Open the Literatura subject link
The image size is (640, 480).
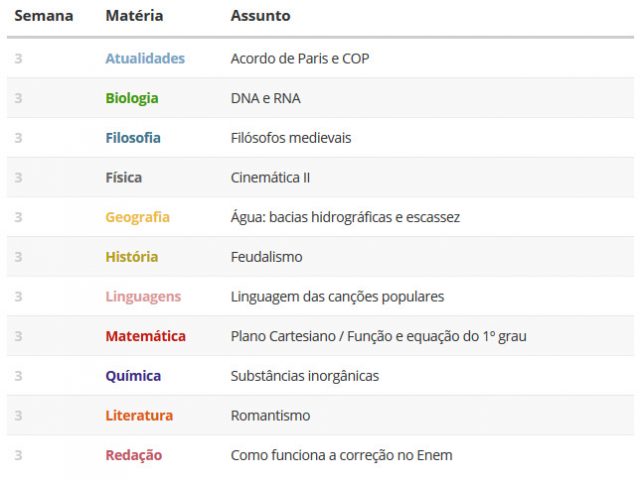[139, 415]
